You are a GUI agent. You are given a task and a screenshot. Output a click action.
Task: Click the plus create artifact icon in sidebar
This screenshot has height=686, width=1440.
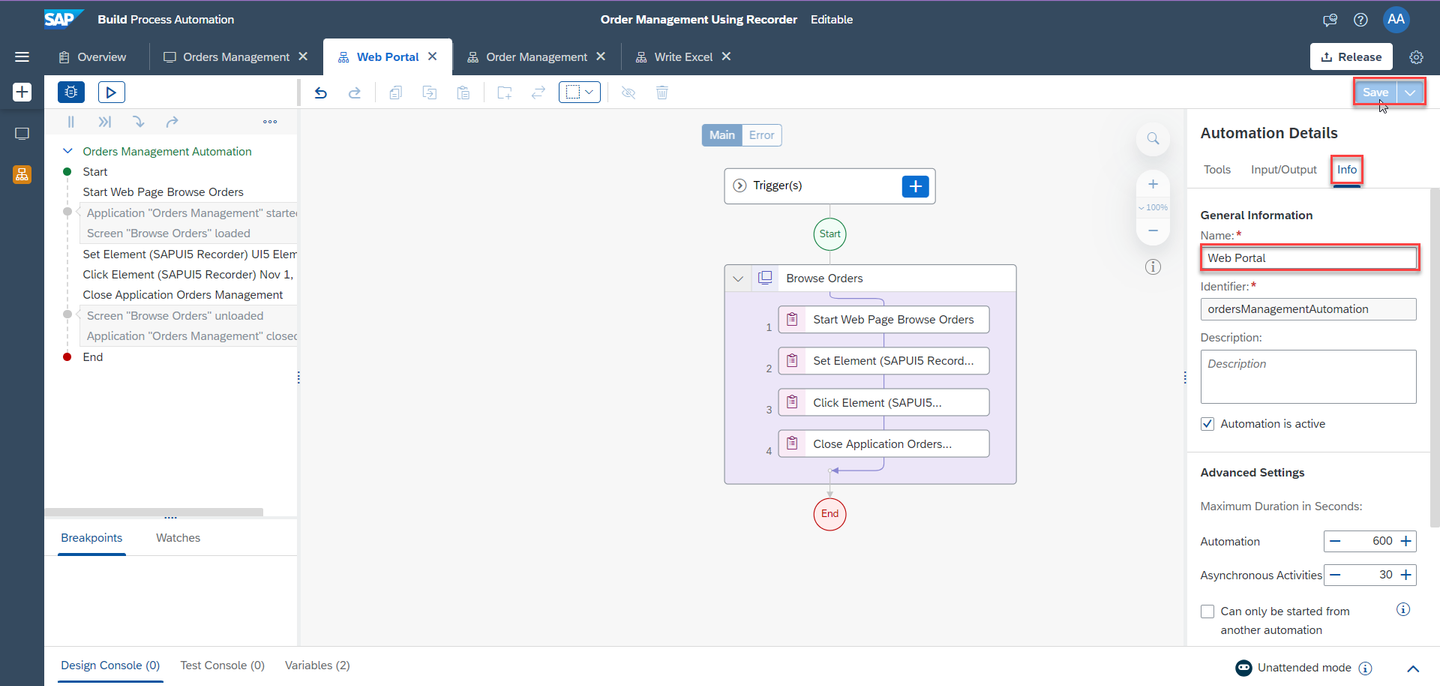click(x=22, y=92)
